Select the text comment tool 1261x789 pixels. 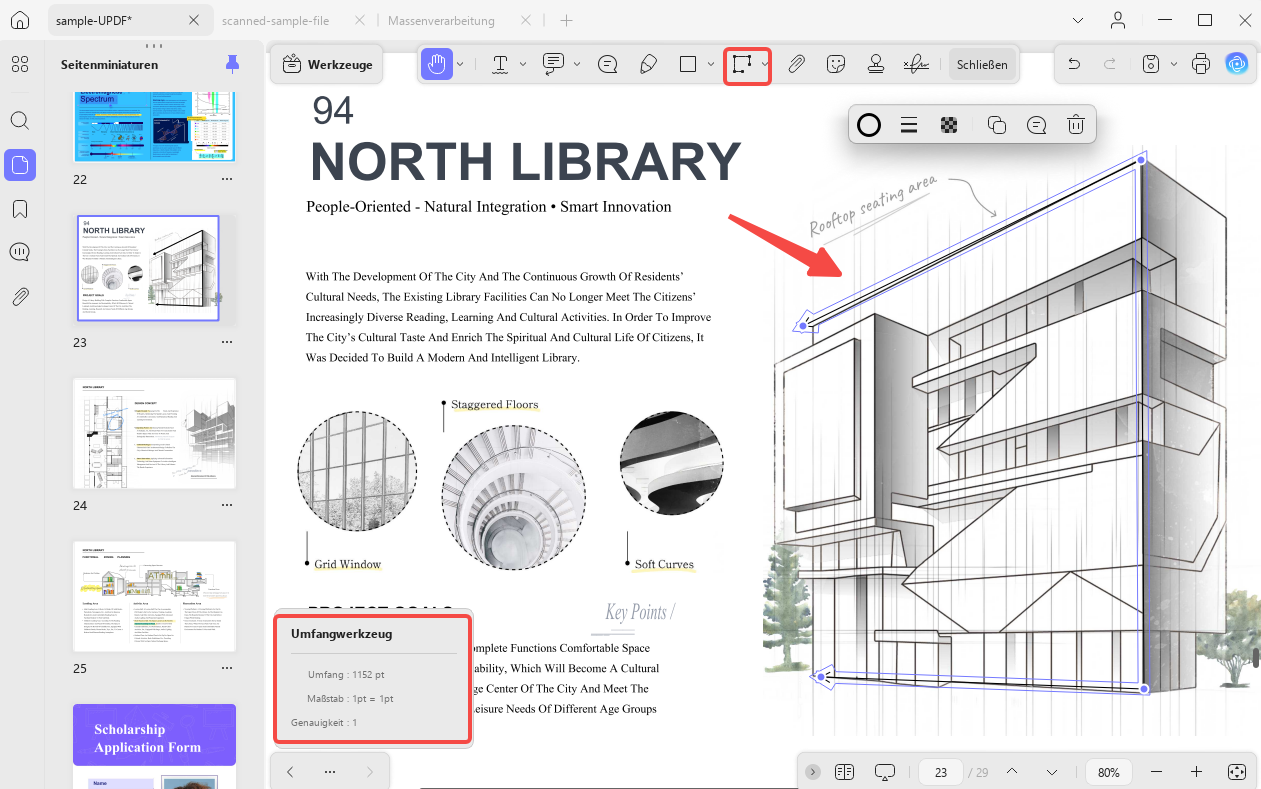(553, 64)
